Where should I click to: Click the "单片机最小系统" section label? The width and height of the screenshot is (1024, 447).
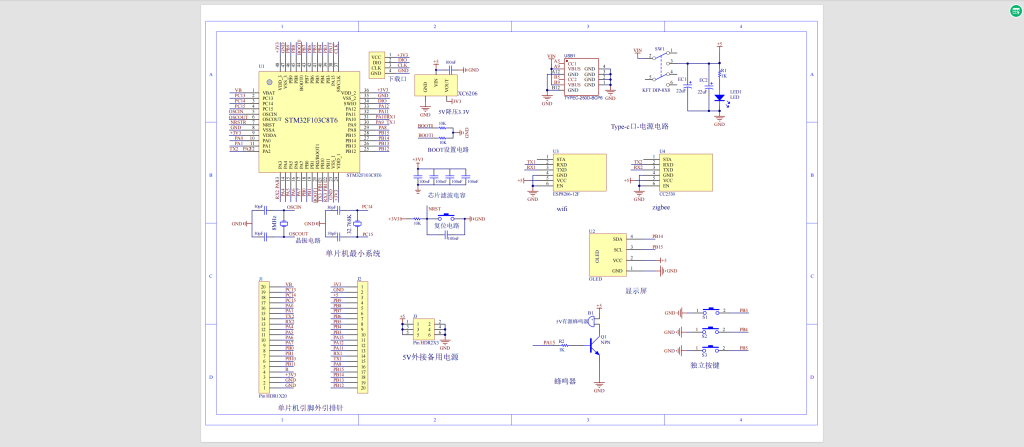[x=353, y=253]
